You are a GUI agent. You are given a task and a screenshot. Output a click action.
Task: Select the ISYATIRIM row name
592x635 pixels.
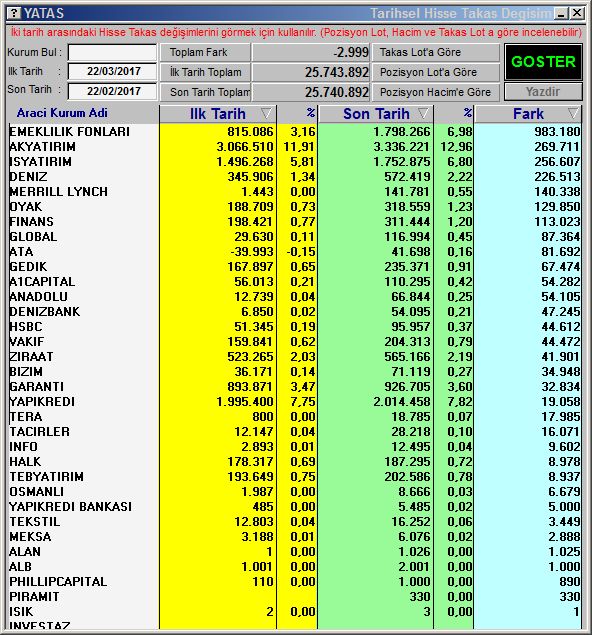[40, 162]
